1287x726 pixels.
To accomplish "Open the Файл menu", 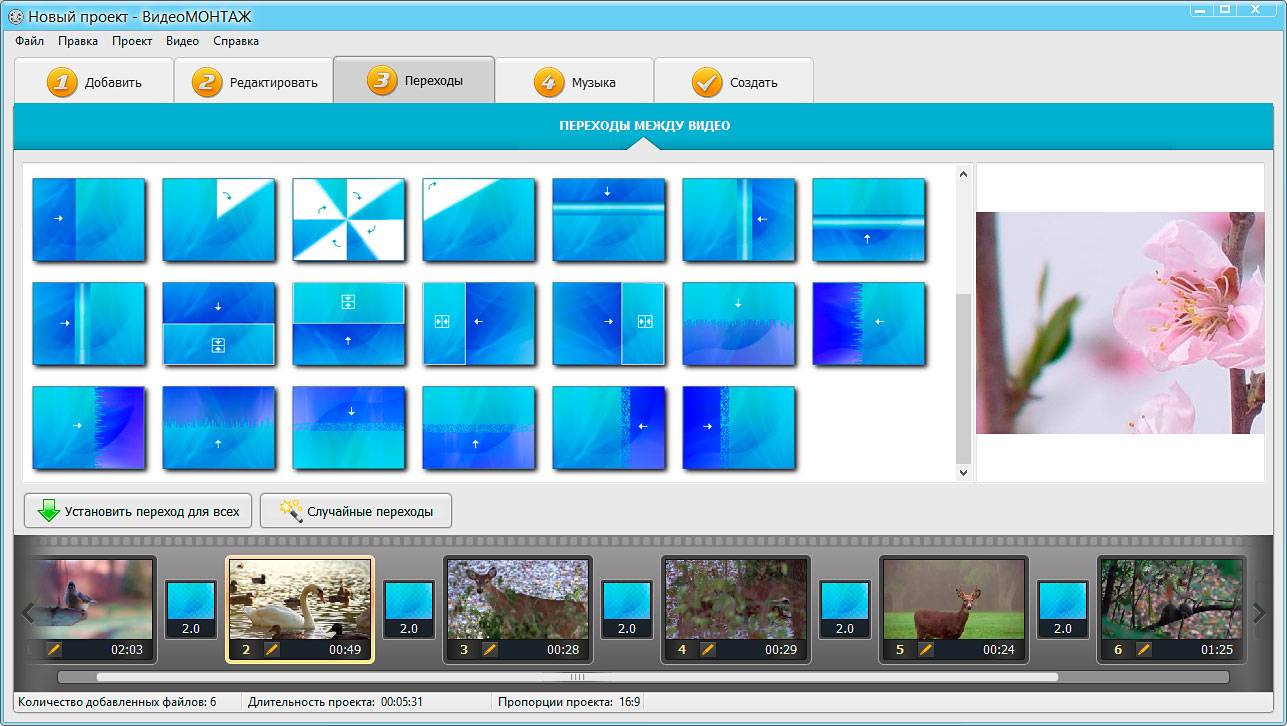I will tap(30, 41).
